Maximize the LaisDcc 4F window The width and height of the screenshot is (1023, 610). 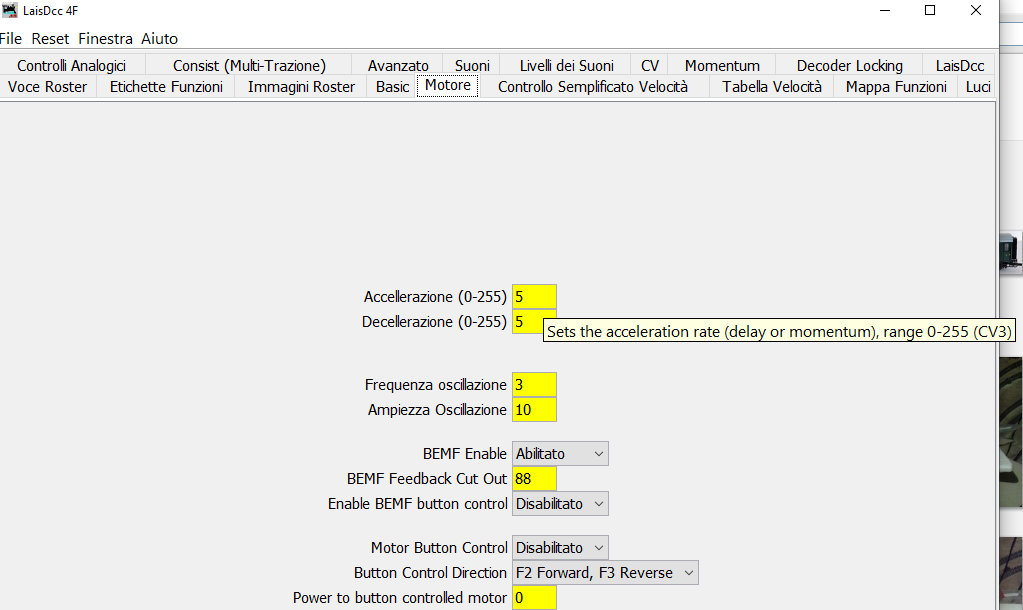(930, 11)
